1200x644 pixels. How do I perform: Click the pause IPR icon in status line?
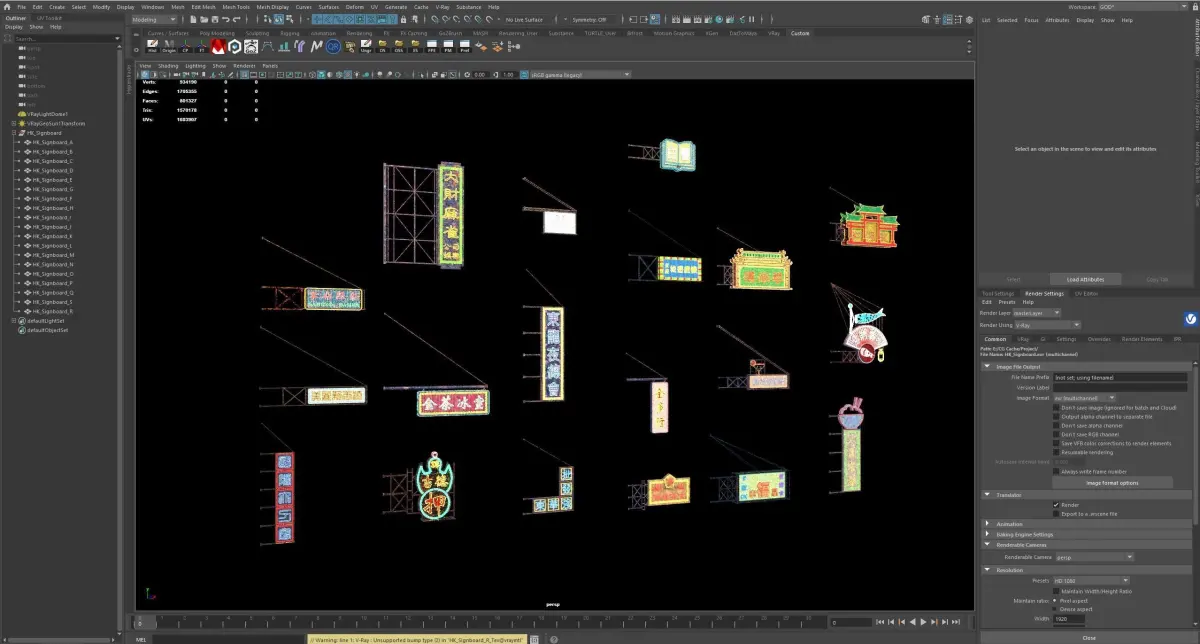pyautogui.click(x=751, y=20)
